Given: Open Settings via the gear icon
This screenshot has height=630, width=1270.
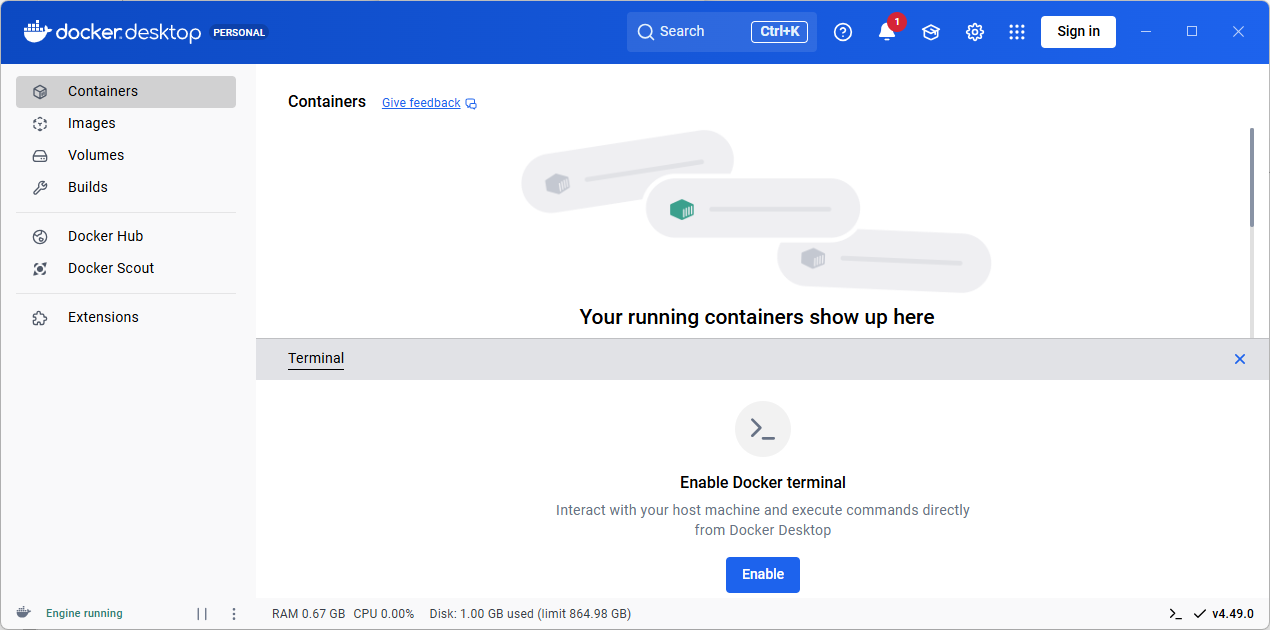Looking at the screenshot, I should (x=975, y=32).
